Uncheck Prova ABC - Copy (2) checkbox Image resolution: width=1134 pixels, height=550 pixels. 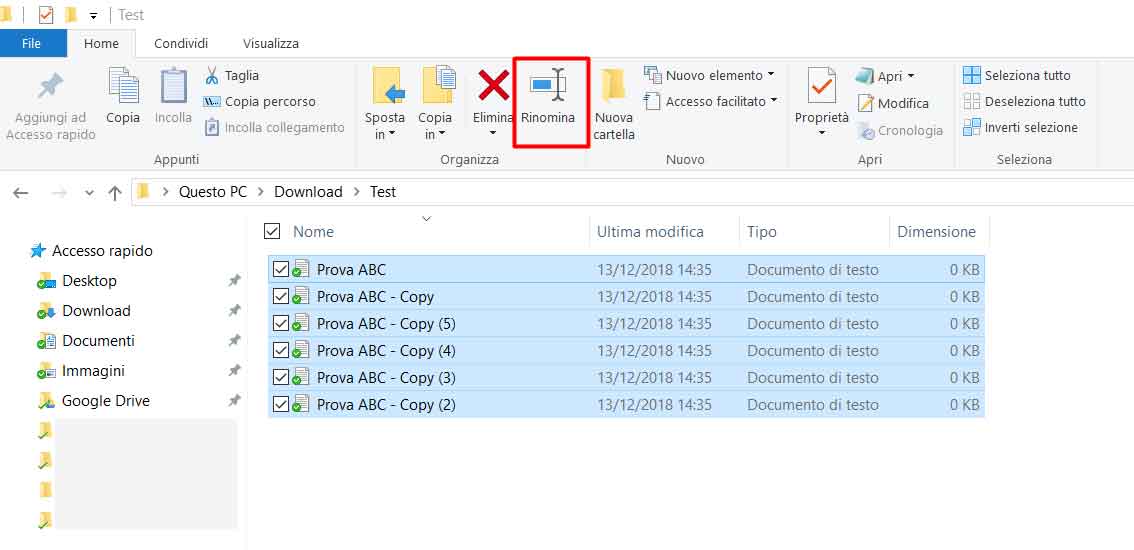click(x=281, y=404)
